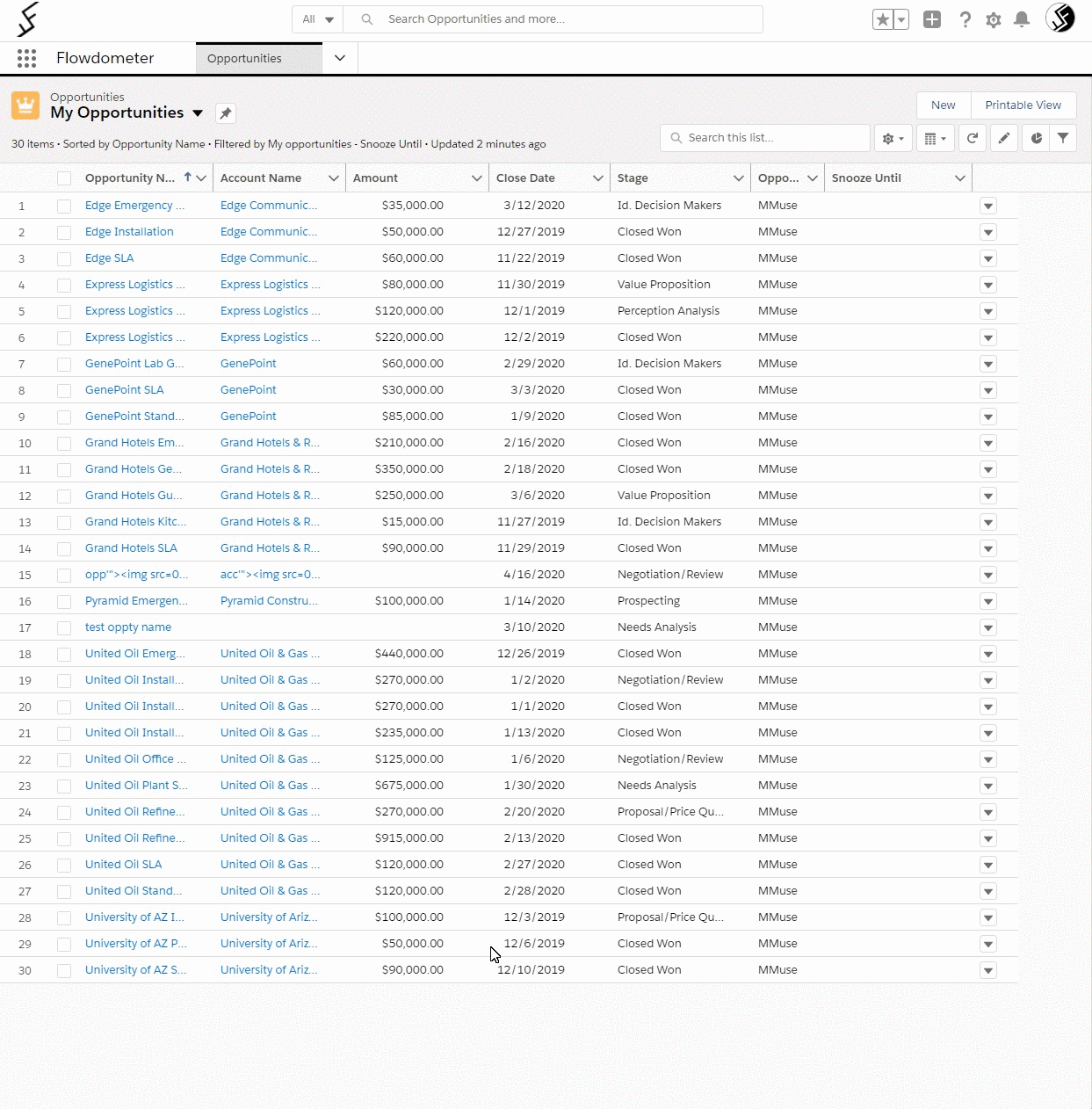Sort by Account Name column header

pyautogui.click(x=261, y=178)
